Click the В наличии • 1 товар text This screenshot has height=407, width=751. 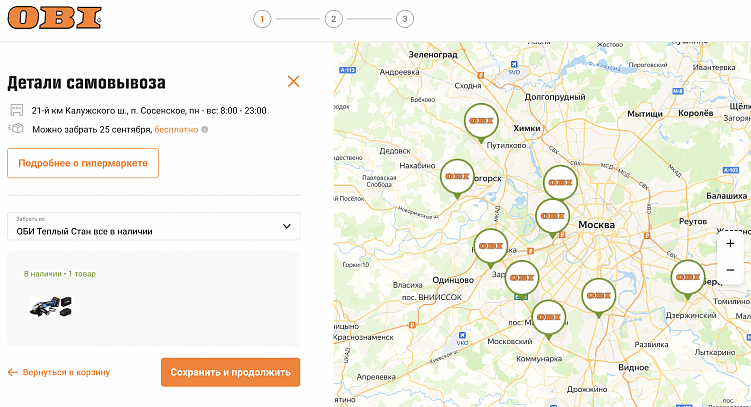[x=60, y=274]
